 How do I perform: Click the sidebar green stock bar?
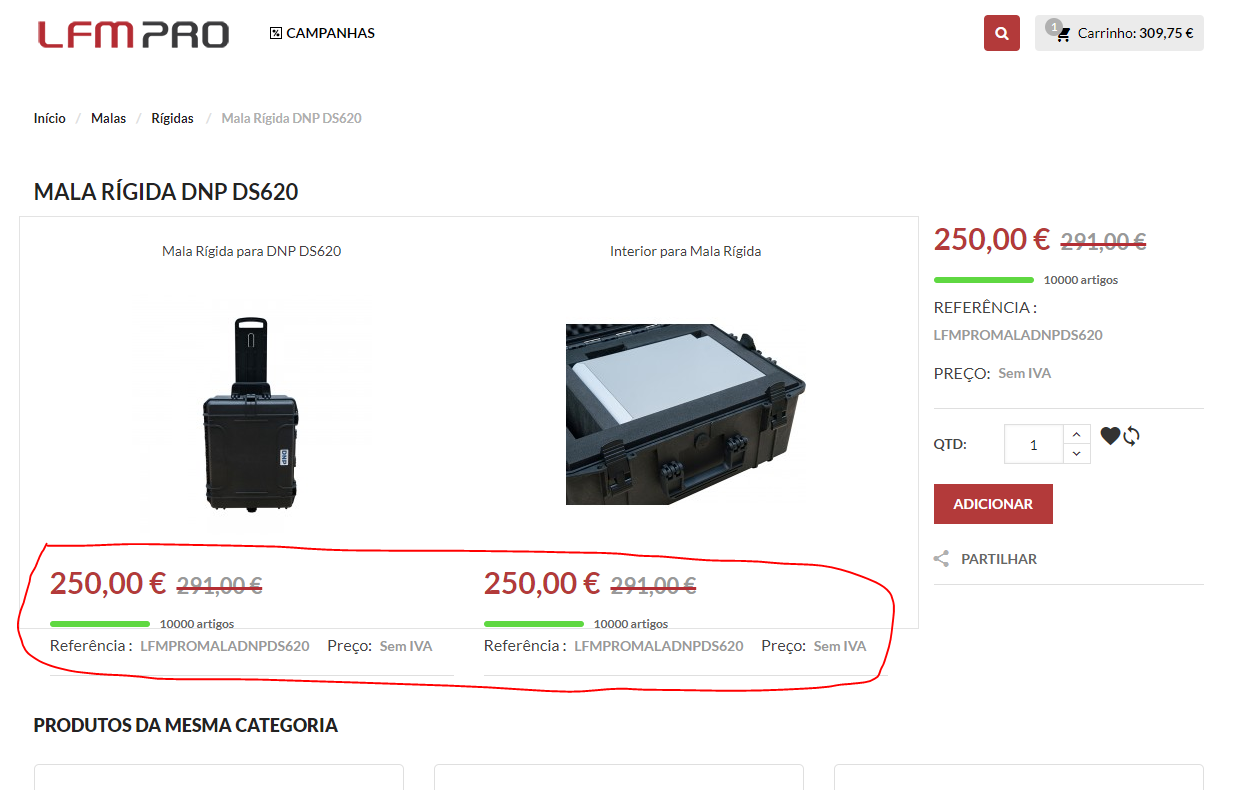(x=984, y=280)
